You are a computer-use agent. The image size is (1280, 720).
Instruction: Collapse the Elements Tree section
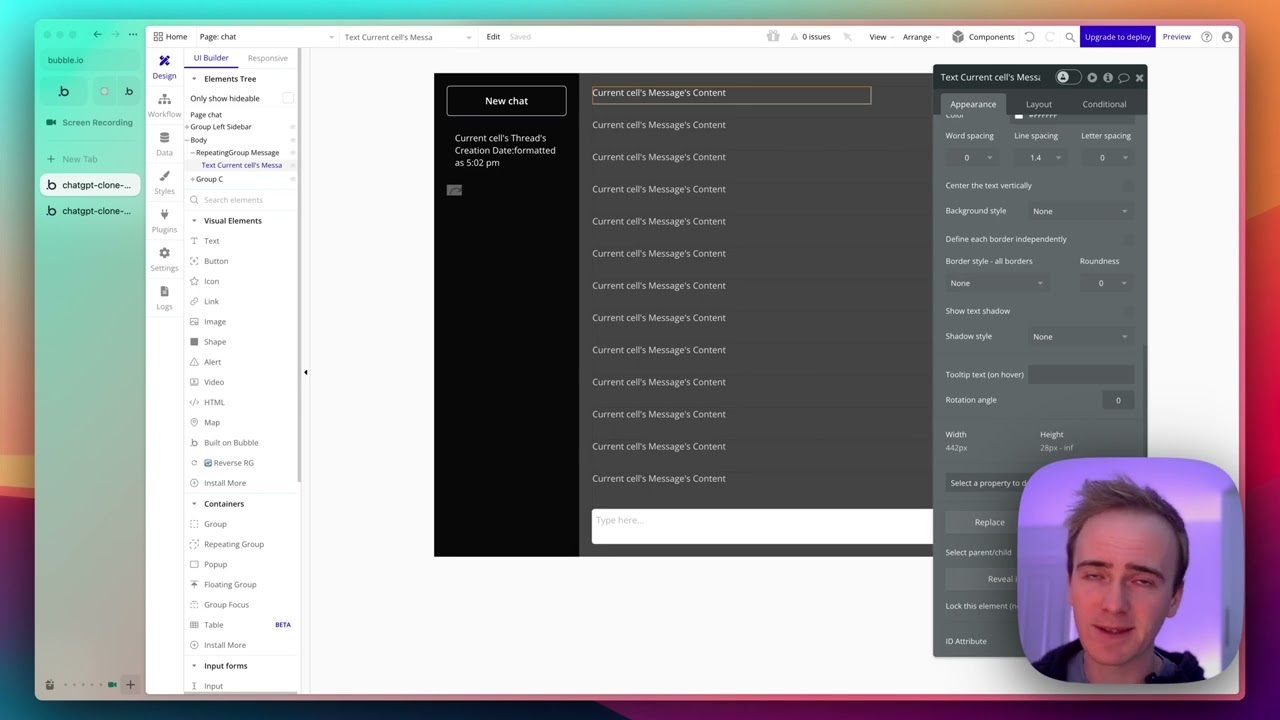194,79
